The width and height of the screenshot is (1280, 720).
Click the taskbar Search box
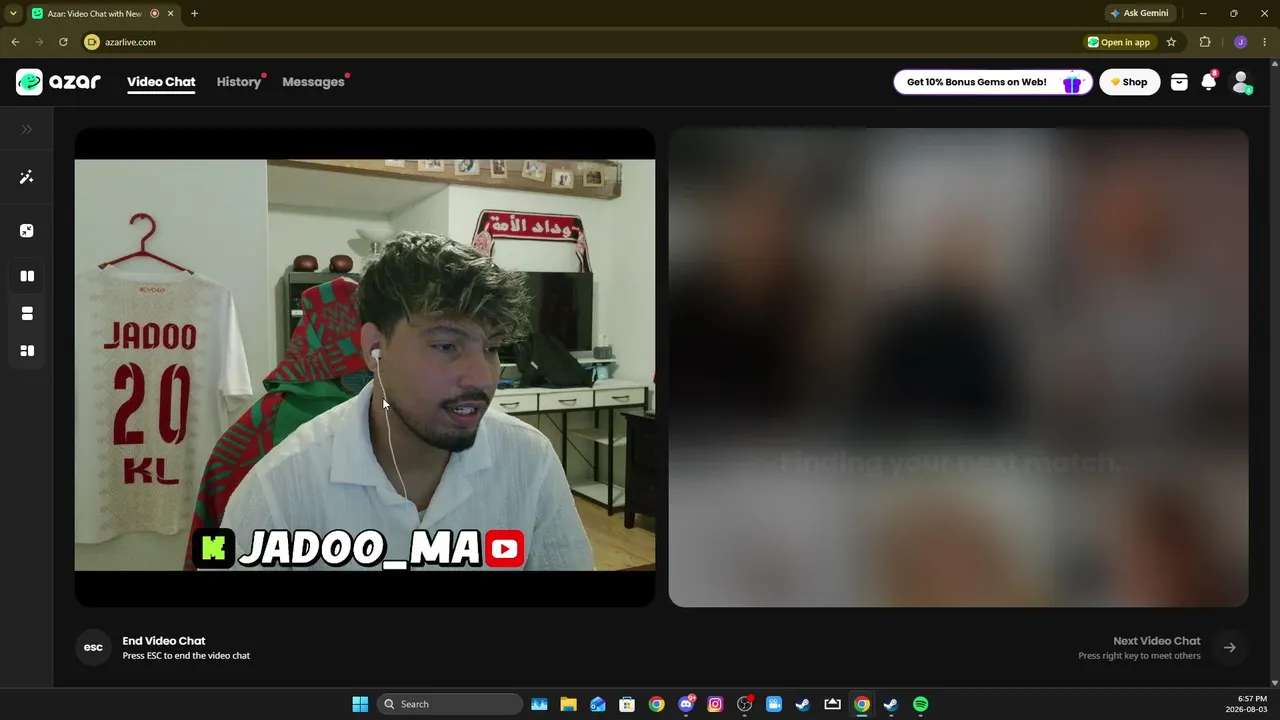(450, 704)
